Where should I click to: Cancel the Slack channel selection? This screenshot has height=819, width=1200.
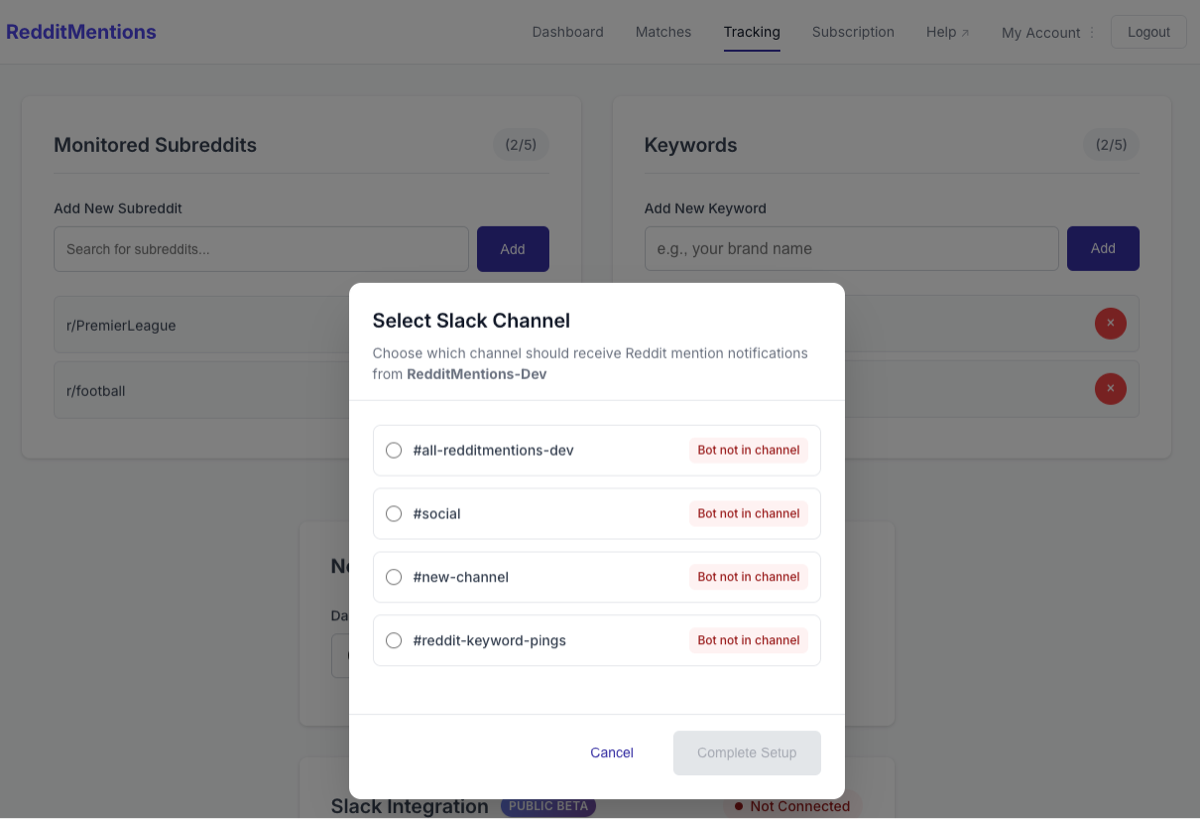(611, 752)
